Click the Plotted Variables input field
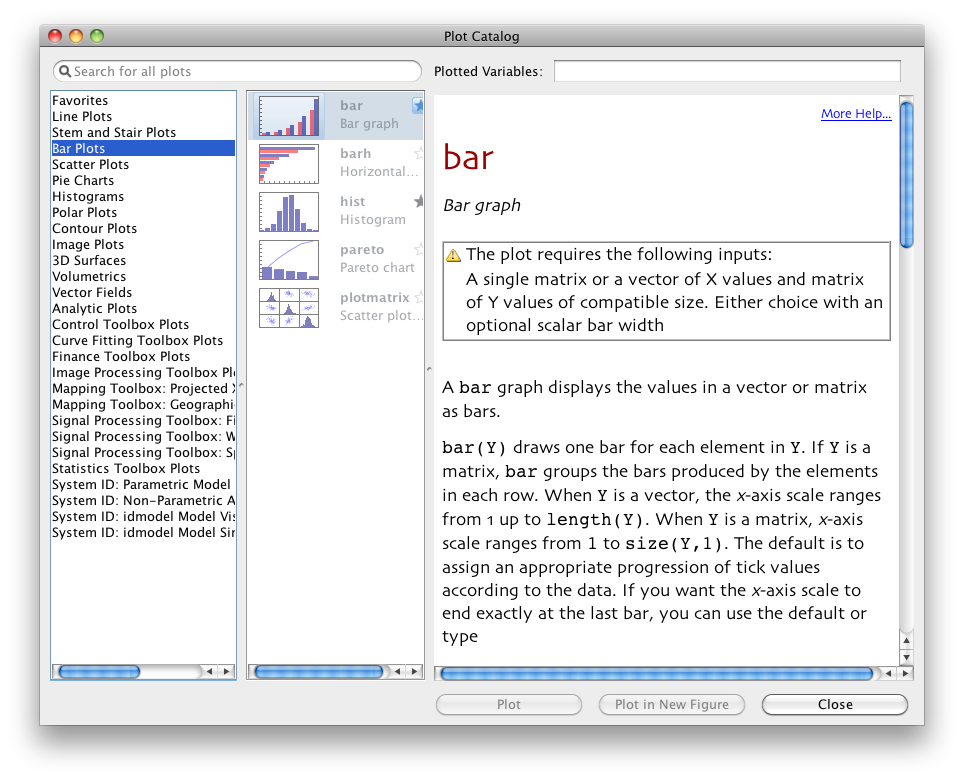Image resolution: width=964 pixels, height=780 pixels. [x=727, y=72]
